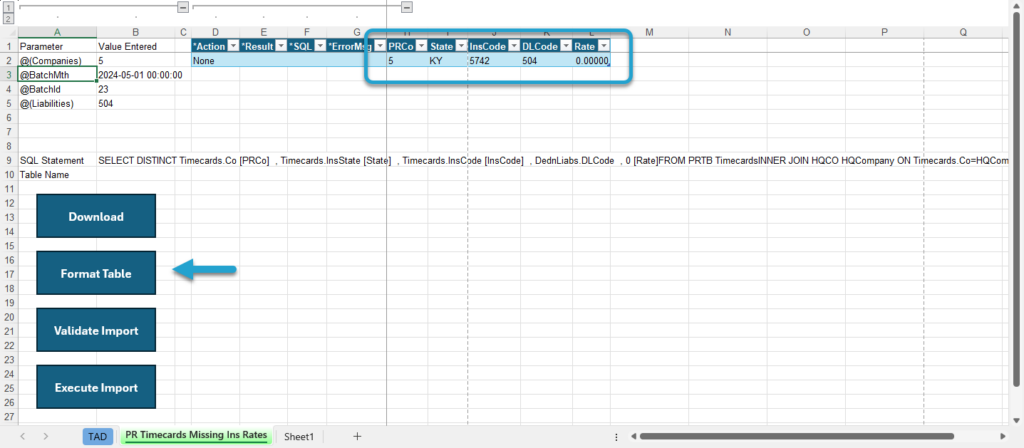Click outline level 1 button
Screen dimensions: 1024x448
(8, 7)
